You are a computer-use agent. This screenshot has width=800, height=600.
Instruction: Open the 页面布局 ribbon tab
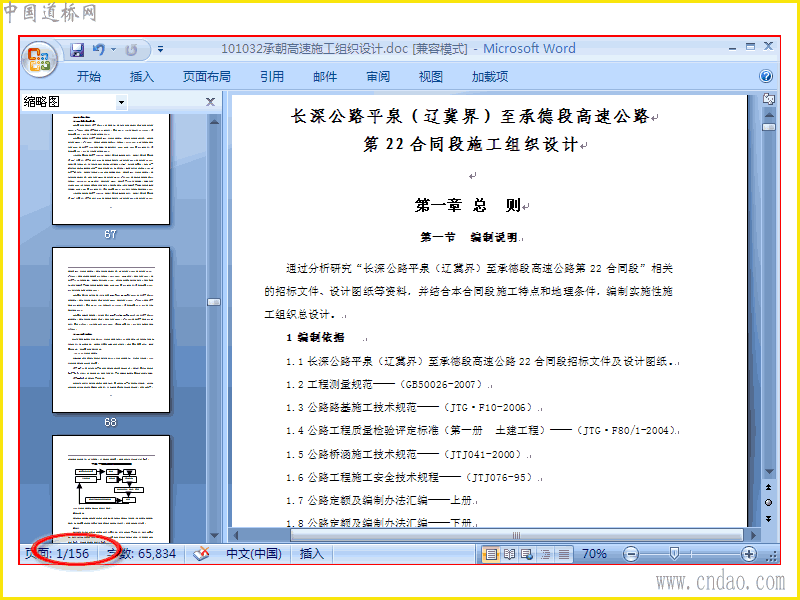[x=207, y=77]
